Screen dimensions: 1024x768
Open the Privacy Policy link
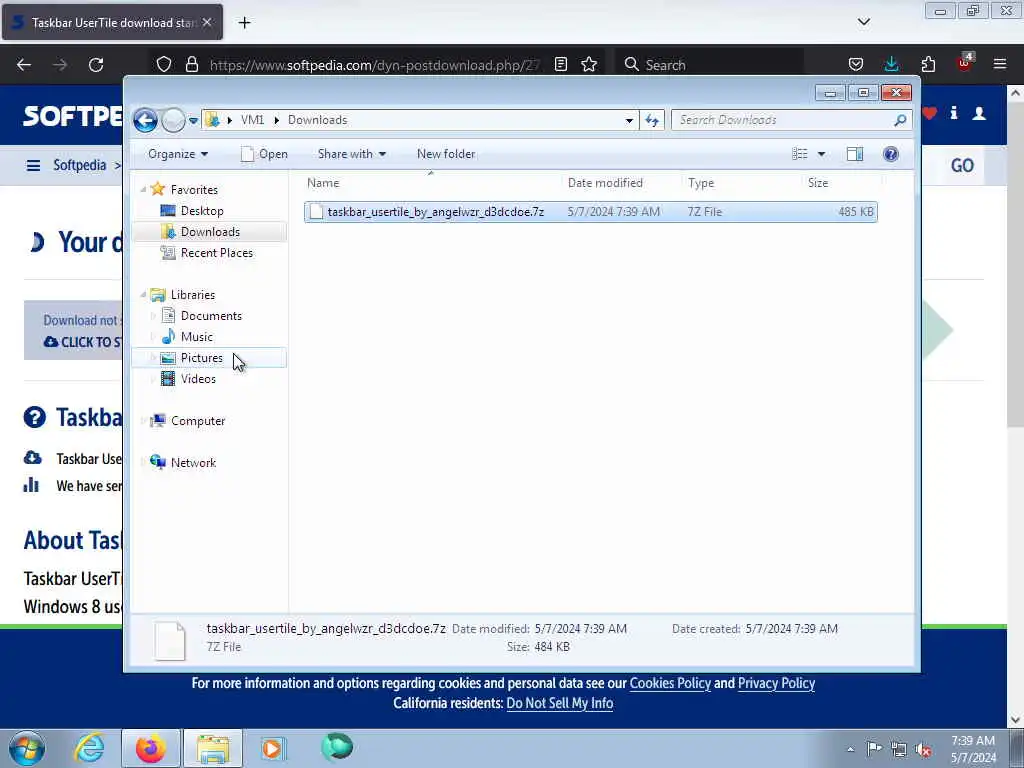click(776, 683)
